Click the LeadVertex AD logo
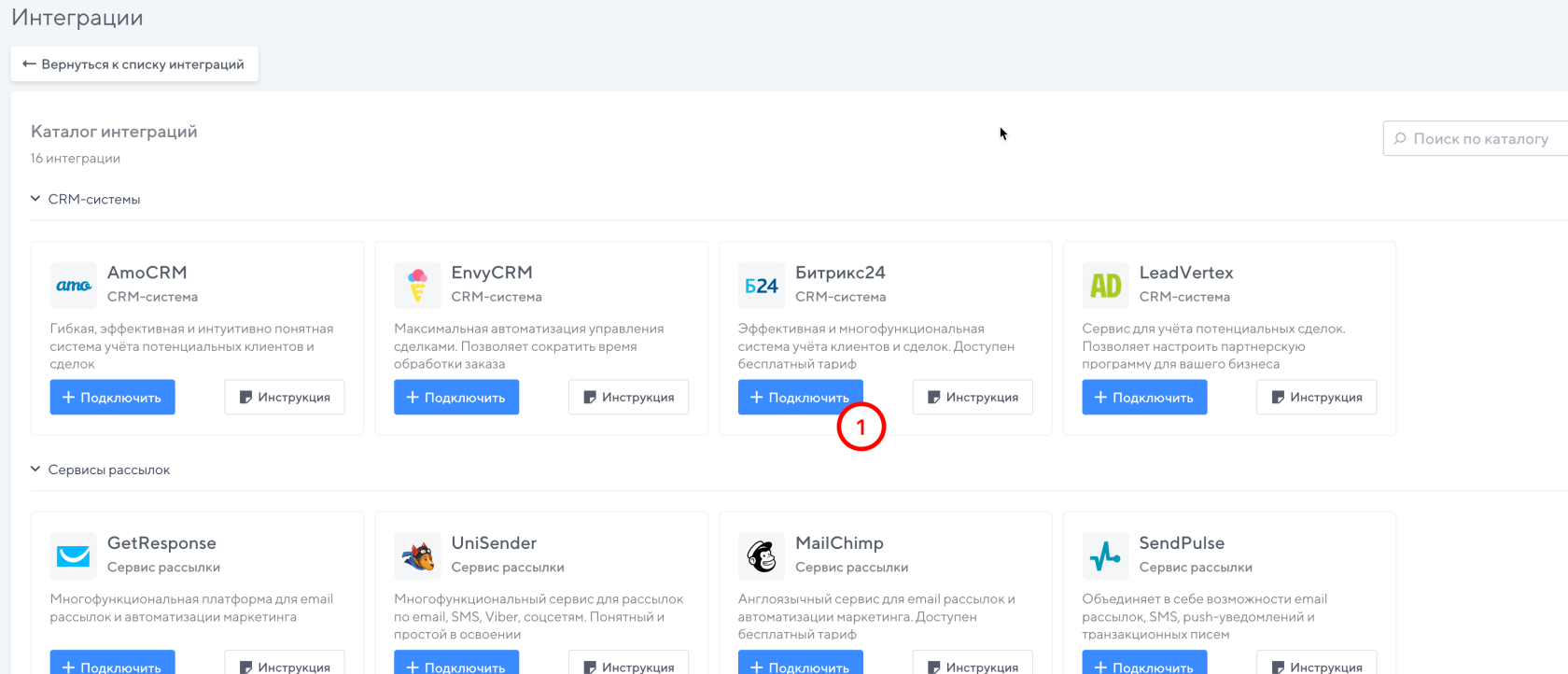This screenshot has height=674, width=1568. click(1105, 286)
